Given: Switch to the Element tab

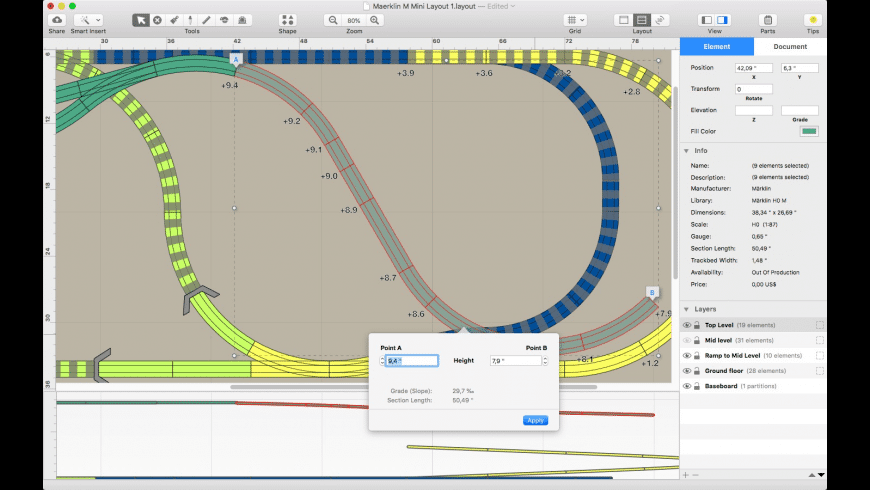Looking at the screenshot, I should [717, 46].
